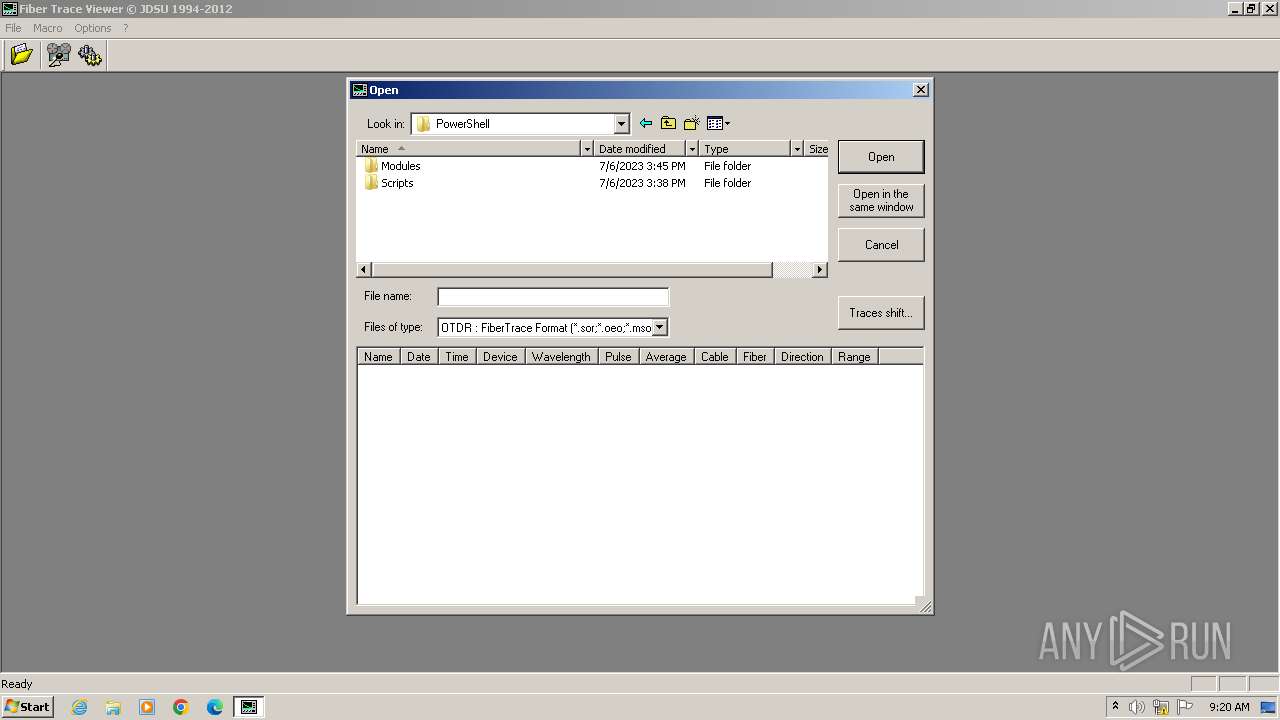Click trace list Date column header
The image size is (1280, 720).
[x=419, y=357]
